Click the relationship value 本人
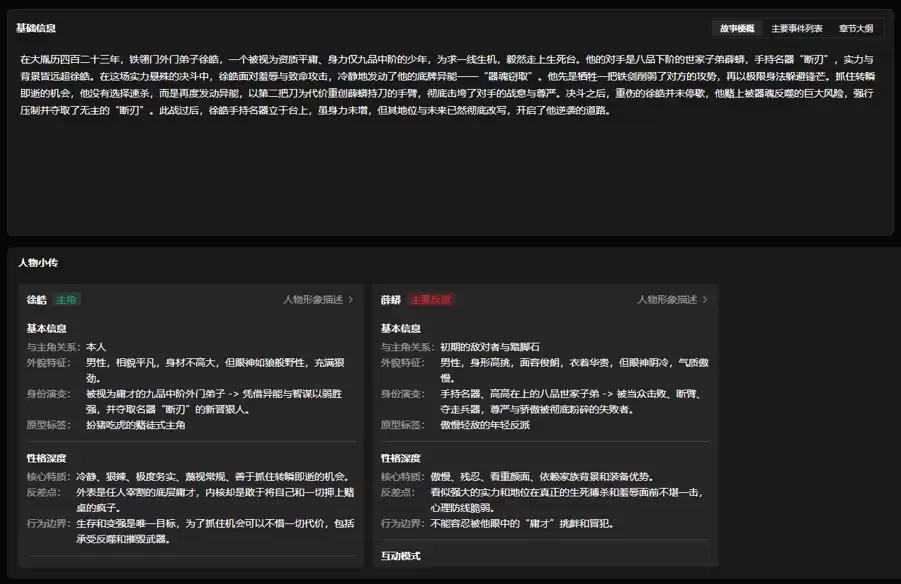 click(x=96, y=347)
